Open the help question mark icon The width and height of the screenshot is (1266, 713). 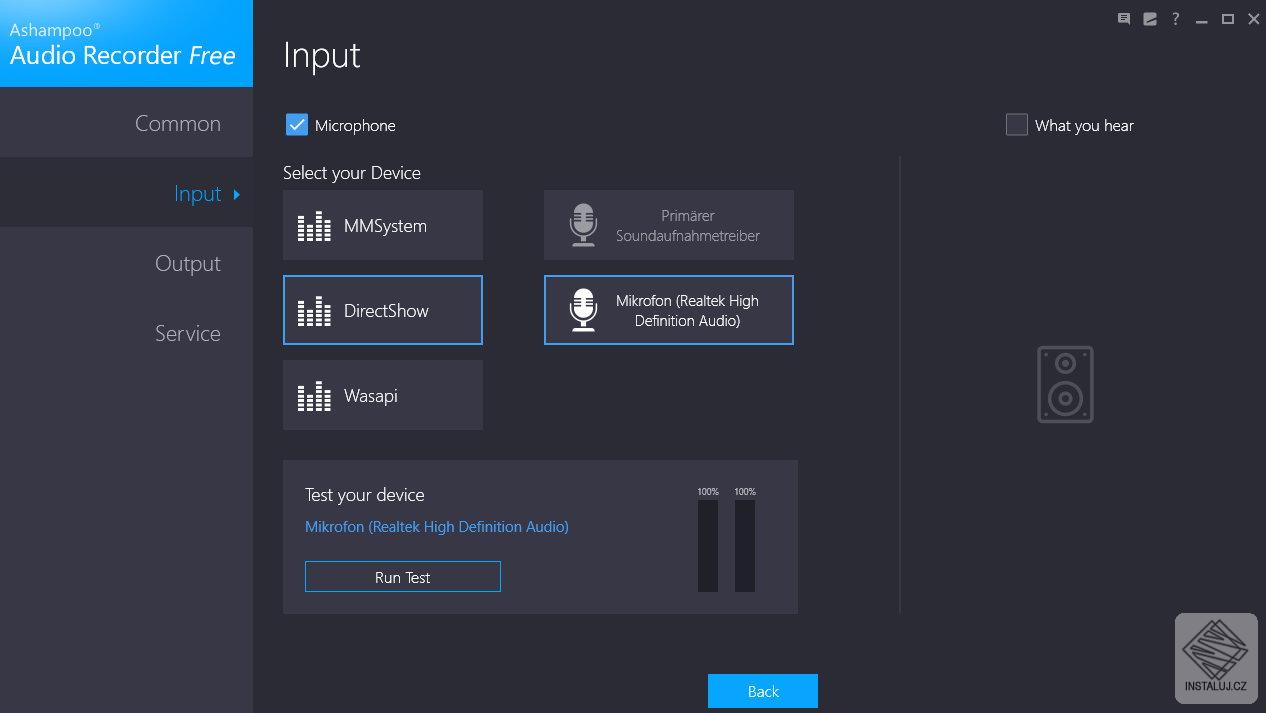pyautogui.click(x=1176, y=19)
